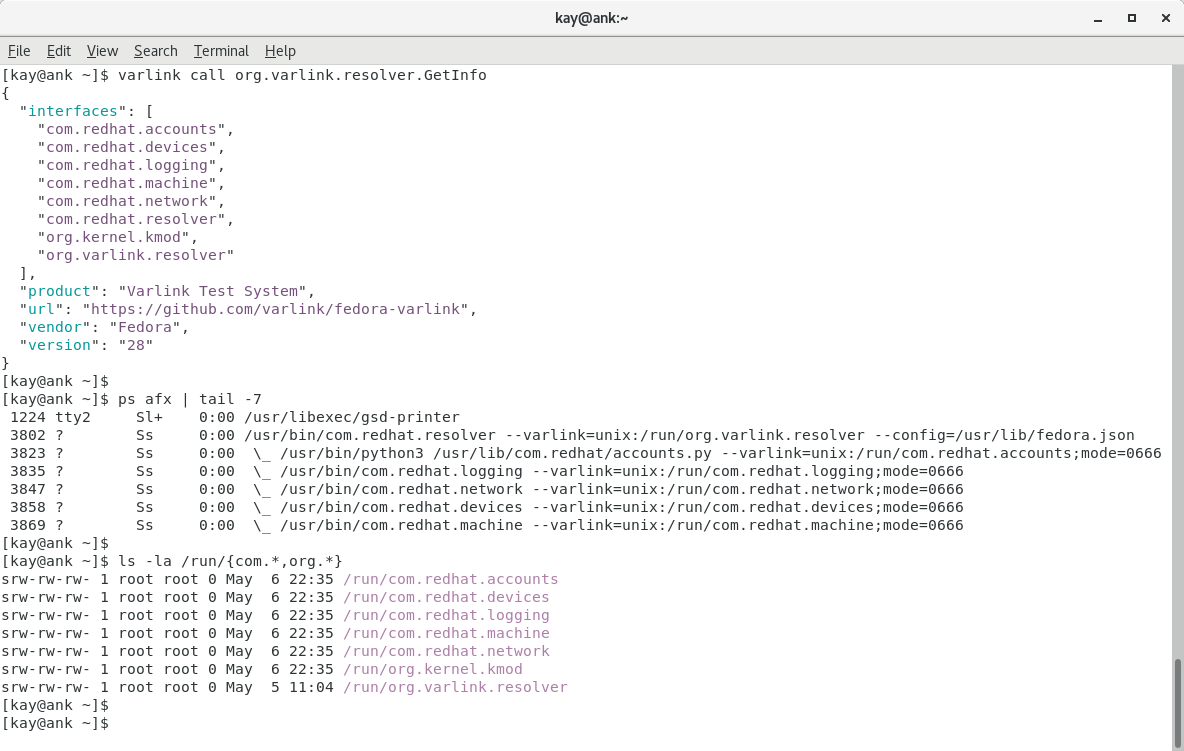Click the "product" JSON key
1184x751 pixels.
[60, 291]
